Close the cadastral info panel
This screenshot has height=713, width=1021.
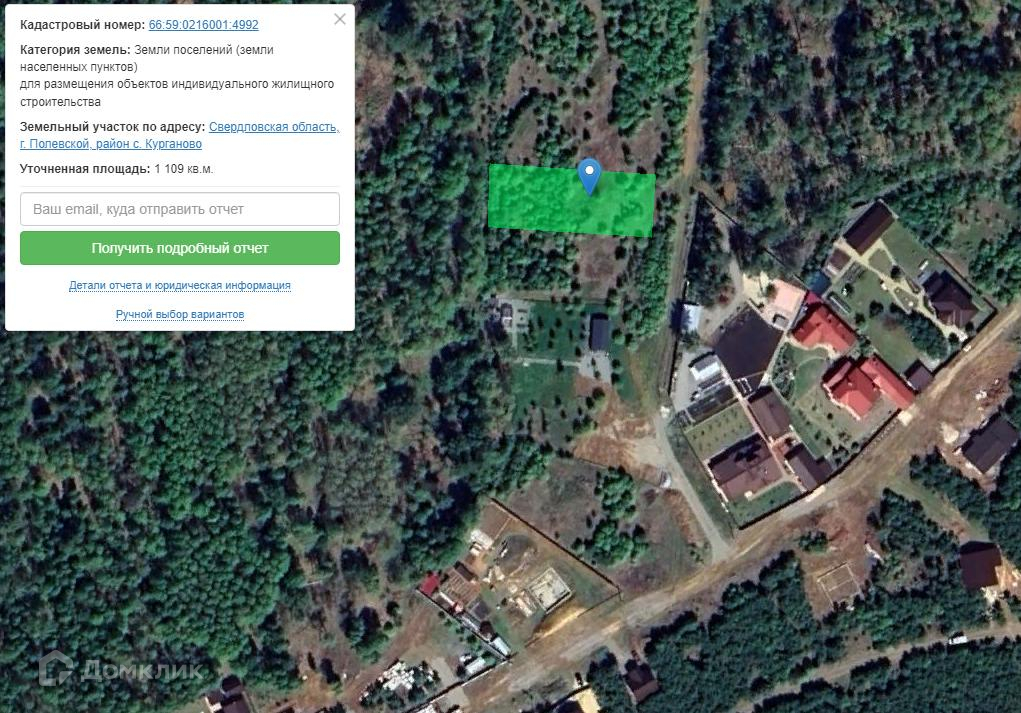[x=340, y=20]
